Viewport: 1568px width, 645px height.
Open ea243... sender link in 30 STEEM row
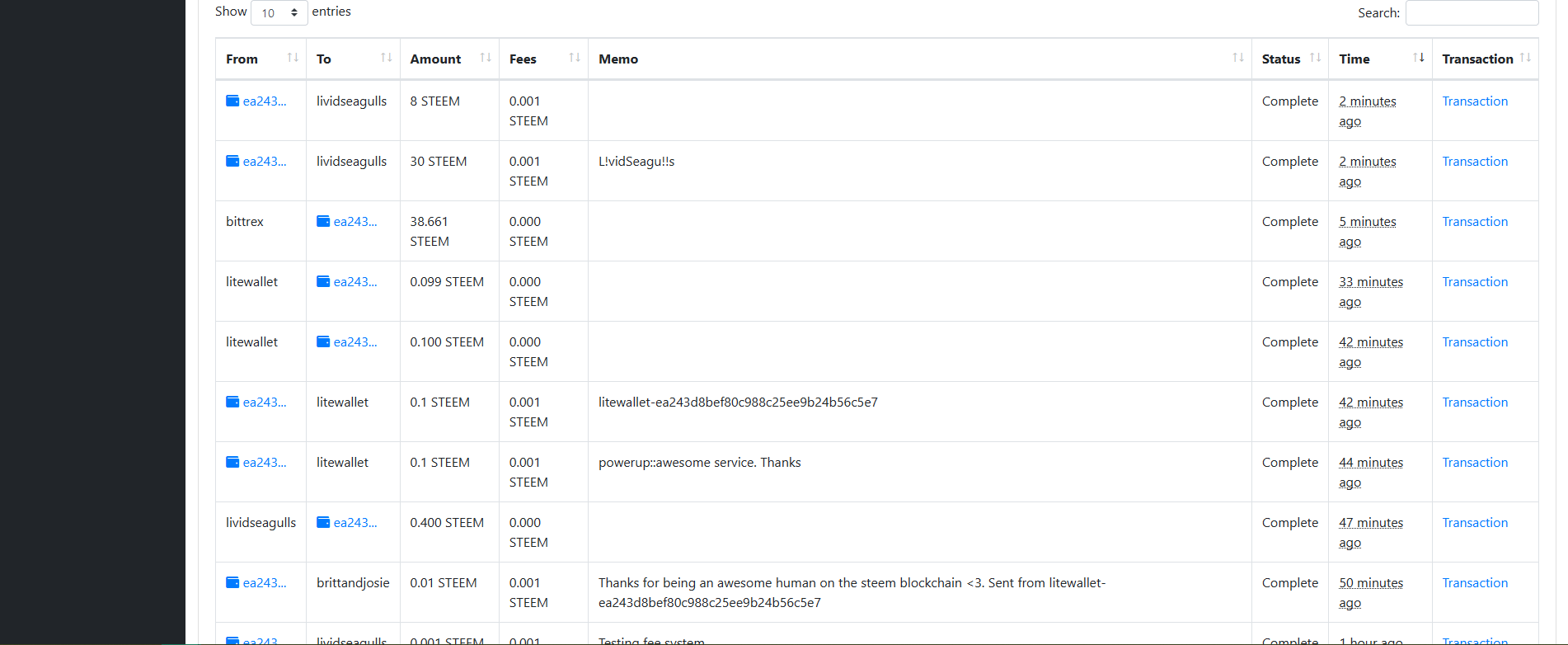tap(265, 162)
